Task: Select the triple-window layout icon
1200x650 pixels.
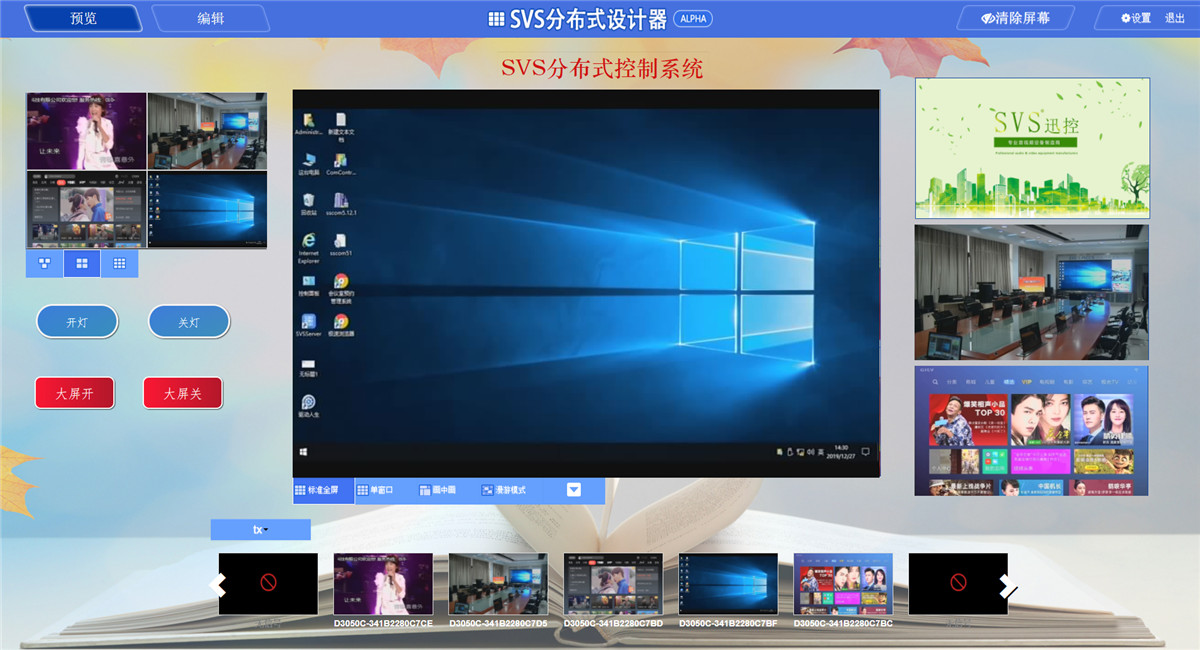Action: pyautogui.click(x=42, y=262)
